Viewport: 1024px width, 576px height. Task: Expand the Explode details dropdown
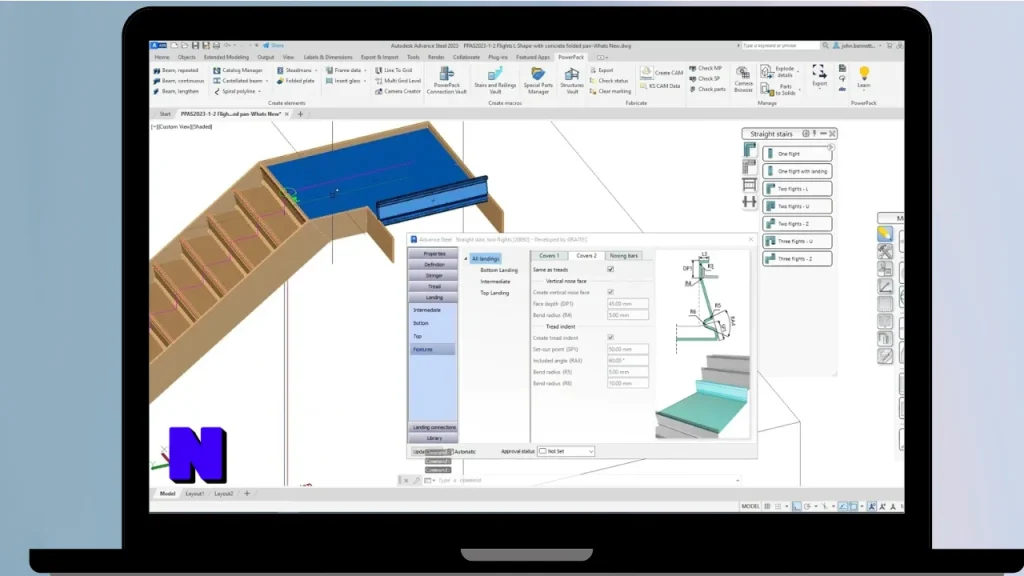pos(798,71)
